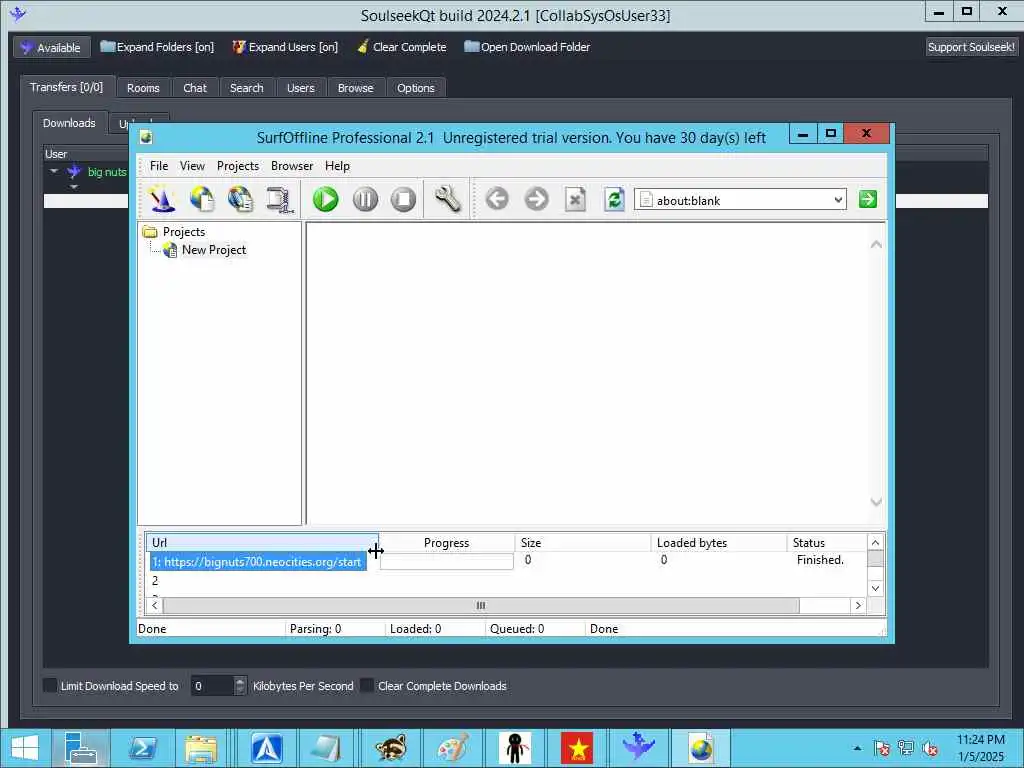The width and height of the screenshot is (1024, 768).
Task: Open File Explorer from the taskbar
Action: pyautogui.click(x=200, y=748)
